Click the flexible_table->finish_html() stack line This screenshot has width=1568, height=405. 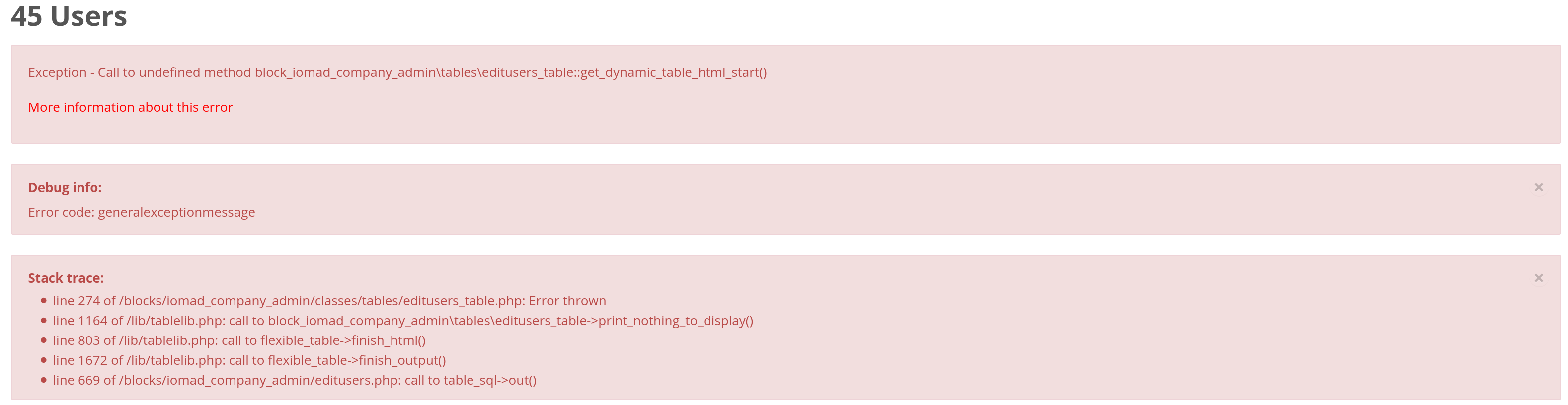click(x=238, y=340)
